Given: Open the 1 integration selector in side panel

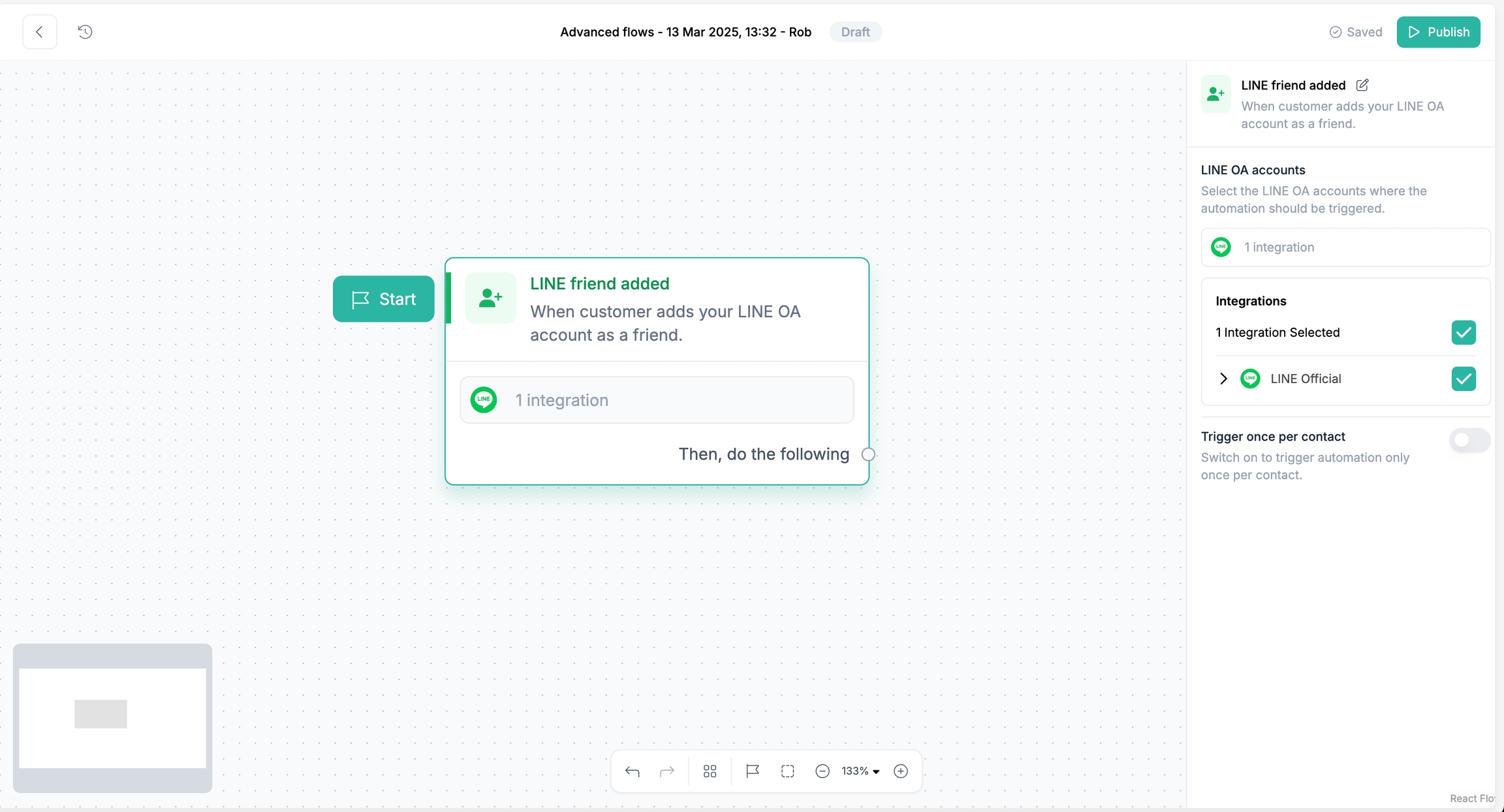Looking at the screenshot, I should (x=1345, y=247).
